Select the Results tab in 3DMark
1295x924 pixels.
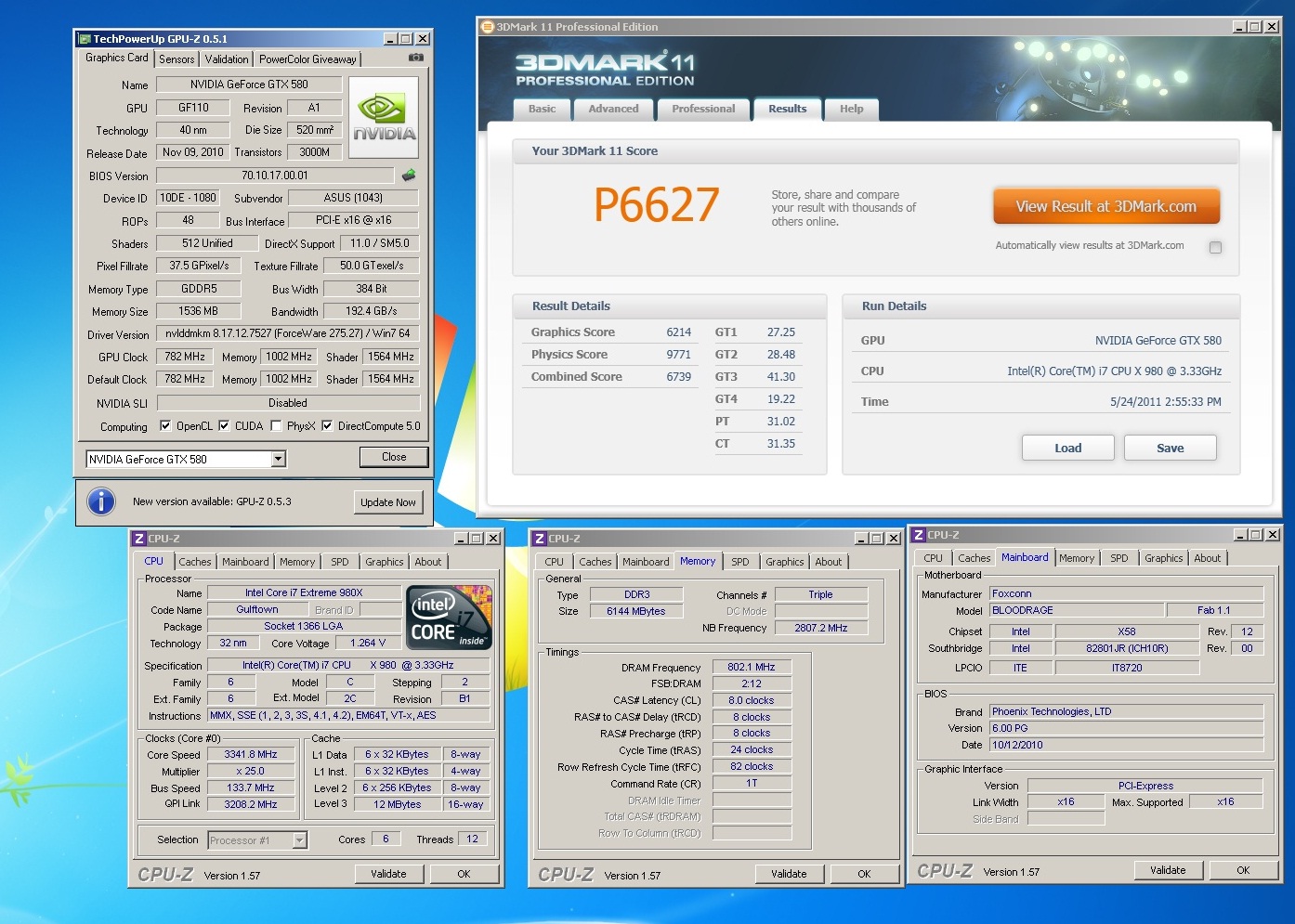(788, 109)
